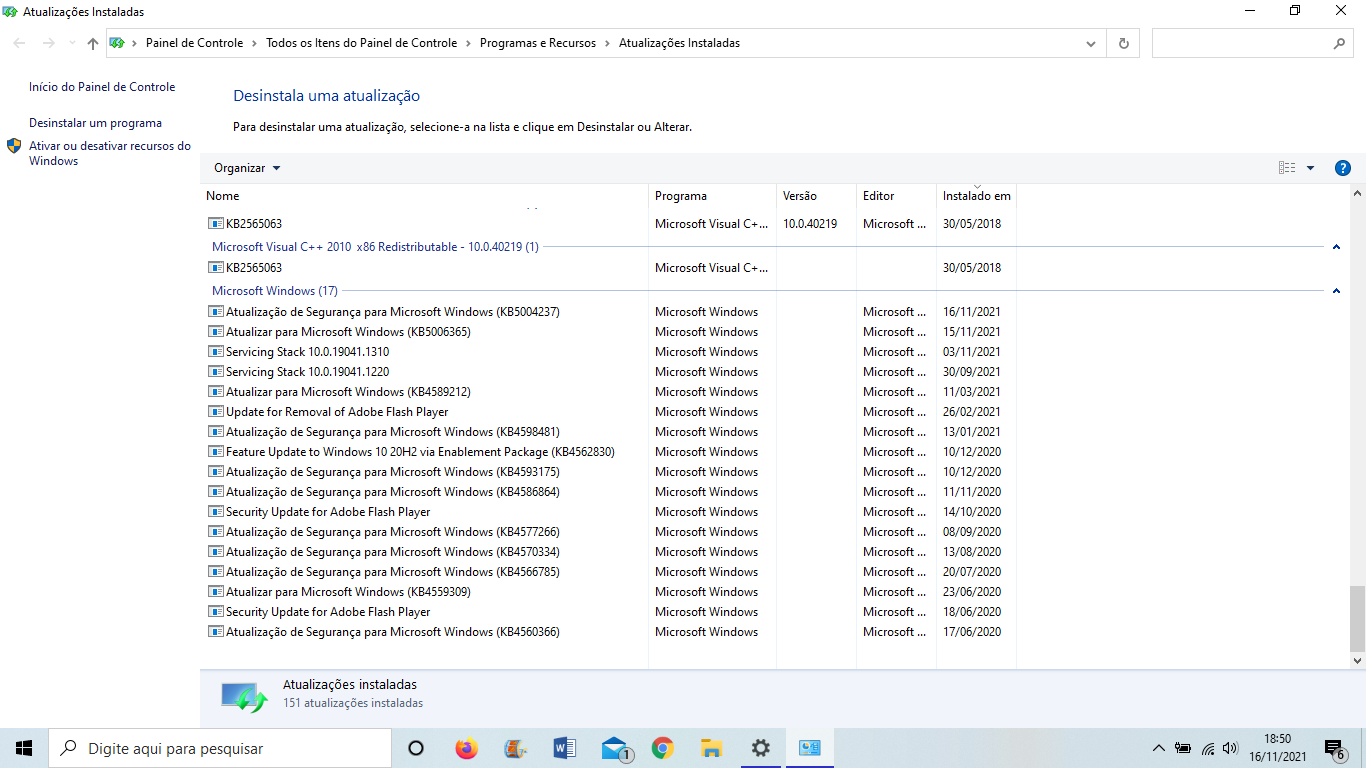Image resolution: width=1366 pixels, height=768 pixels.
Task: Click the address bar control panel icon
Action: [117, 43]
